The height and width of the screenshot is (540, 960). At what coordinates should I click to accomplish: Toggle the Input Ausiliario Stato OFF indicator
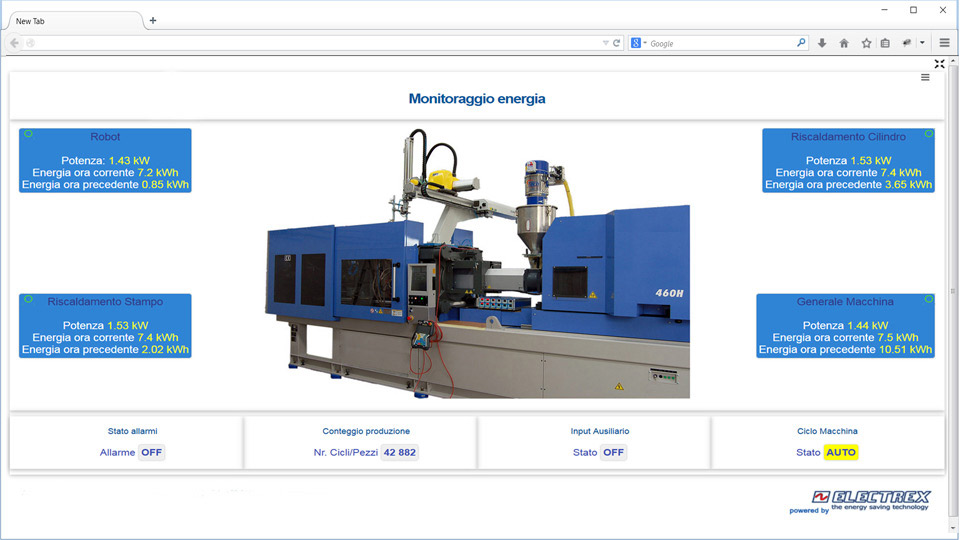(x=613, y=452)
